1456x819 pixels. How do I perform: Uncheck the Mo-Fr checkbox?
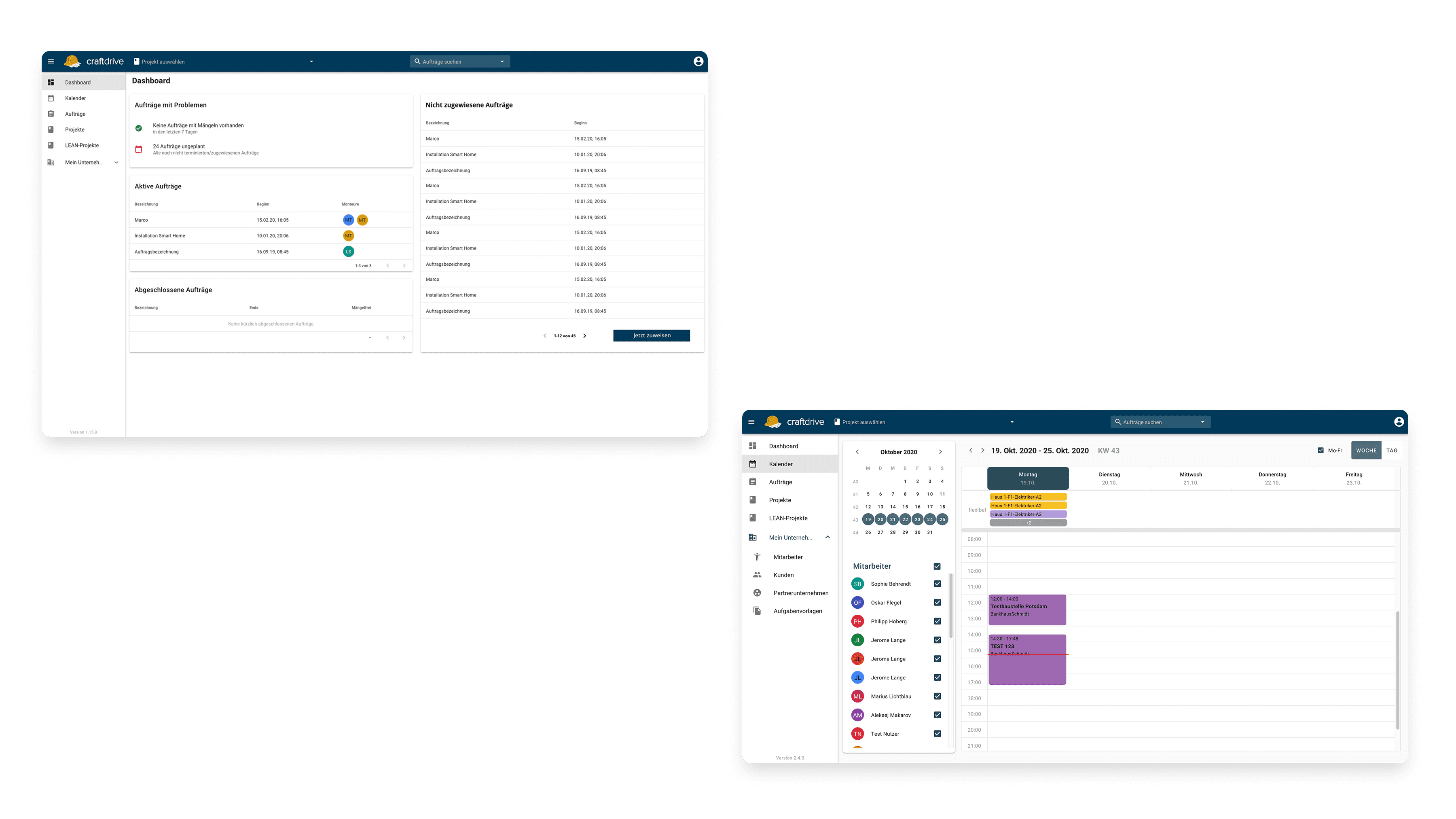point(1321,451)
